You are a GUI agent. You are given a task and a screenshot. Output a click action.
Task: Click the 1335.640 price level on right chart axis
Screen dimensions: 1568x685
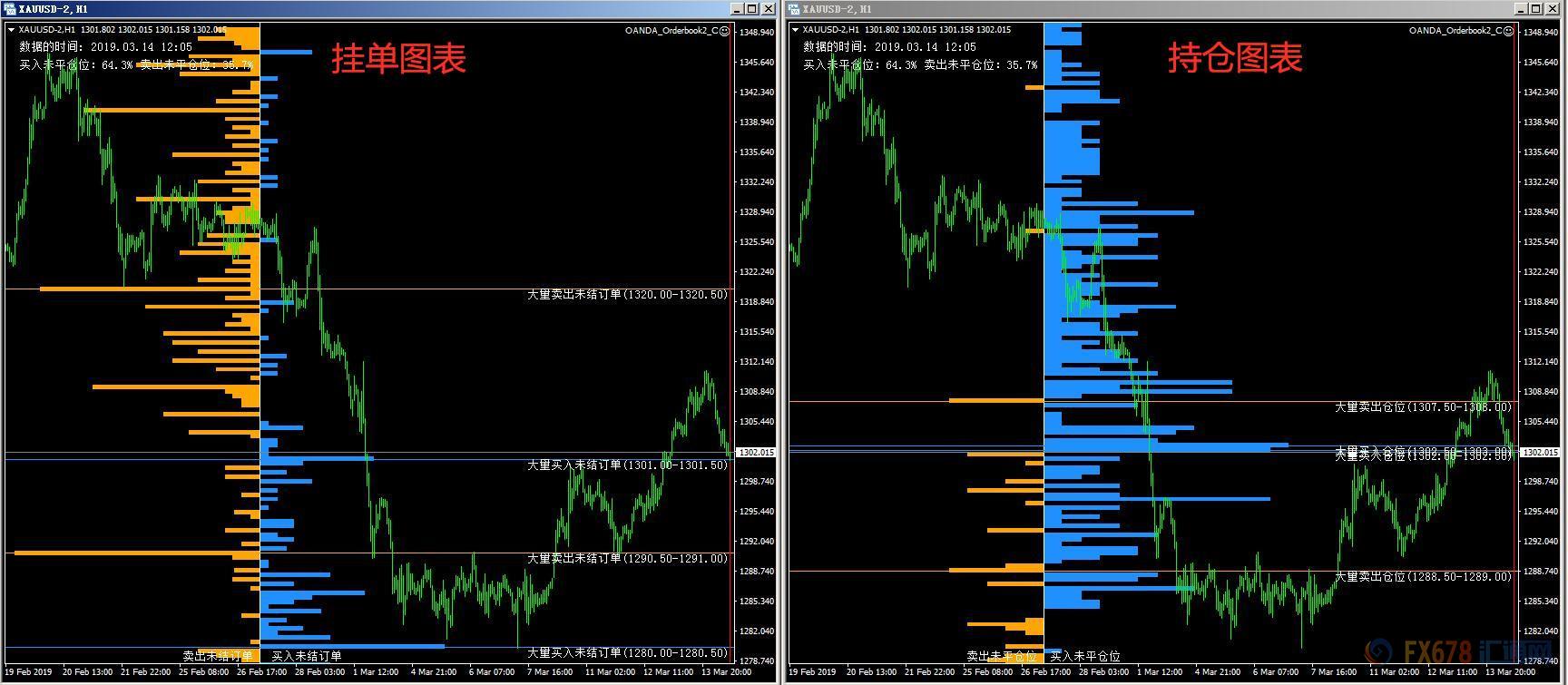click(1541, 152)
